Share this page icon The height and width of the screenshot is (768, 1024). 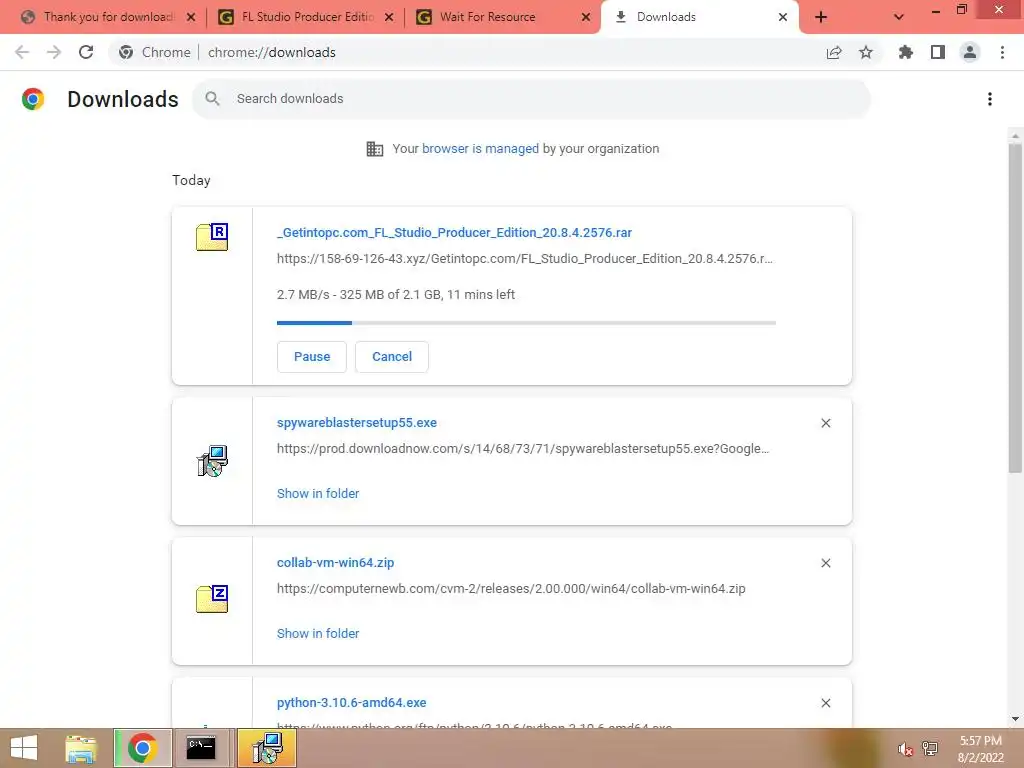(834, 52)
